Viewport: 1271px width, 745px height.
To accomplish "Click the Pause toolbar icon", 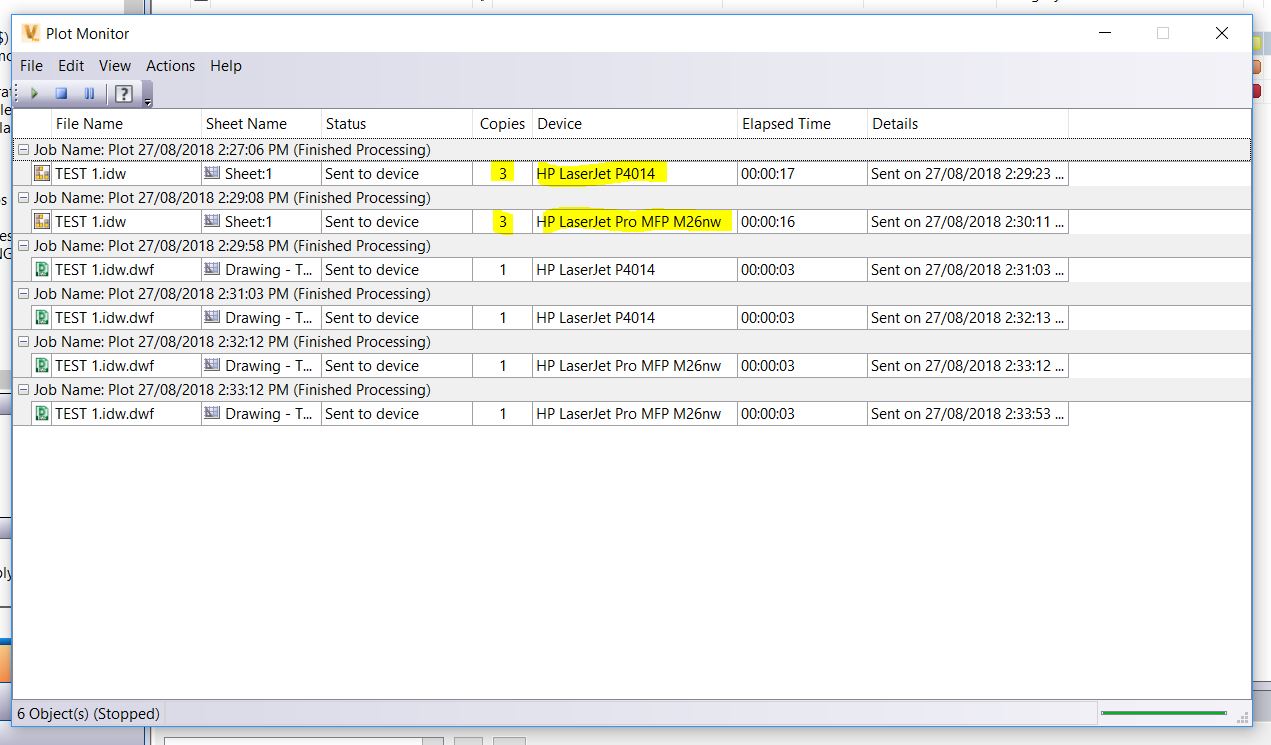I will (x=86, y=93).
